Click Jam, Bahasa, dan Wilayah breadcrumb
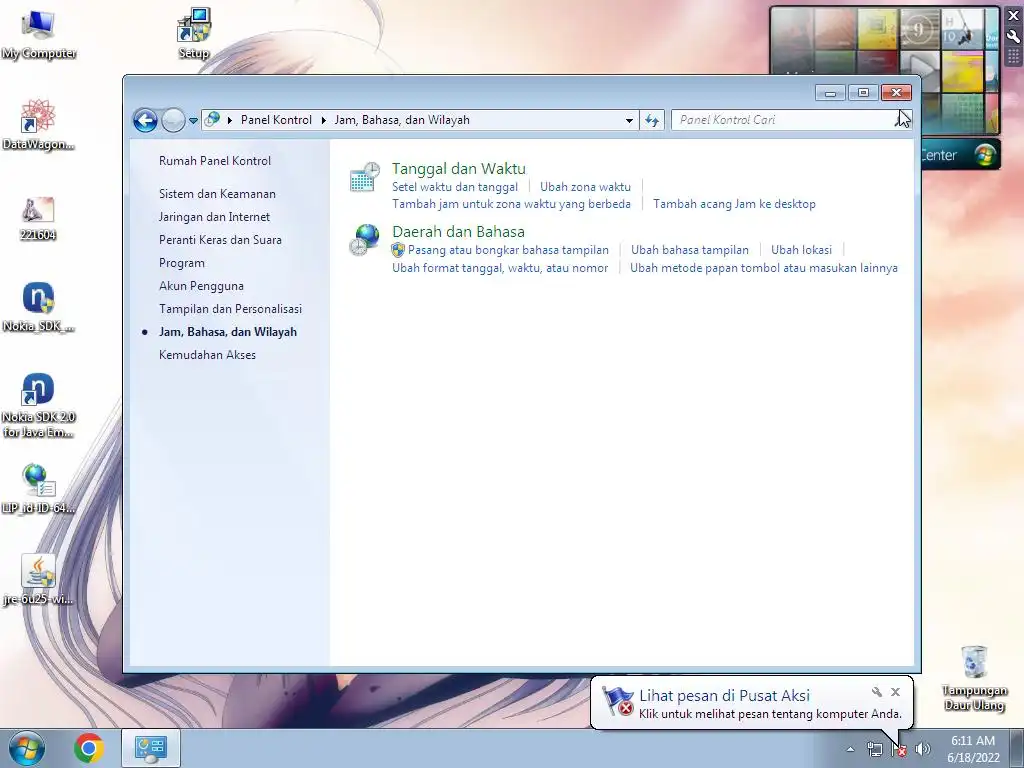1024x768 pixels. (x=402, y=120)
